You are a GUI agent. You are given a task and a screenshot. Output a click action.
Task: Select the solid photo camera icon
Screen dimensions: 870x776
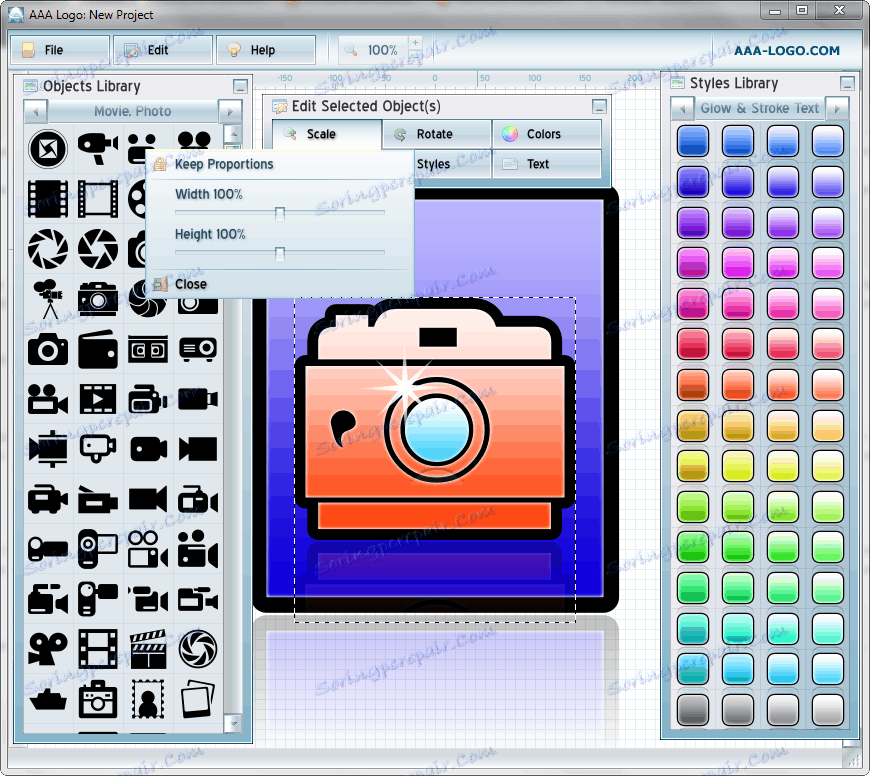click(48, 349)
